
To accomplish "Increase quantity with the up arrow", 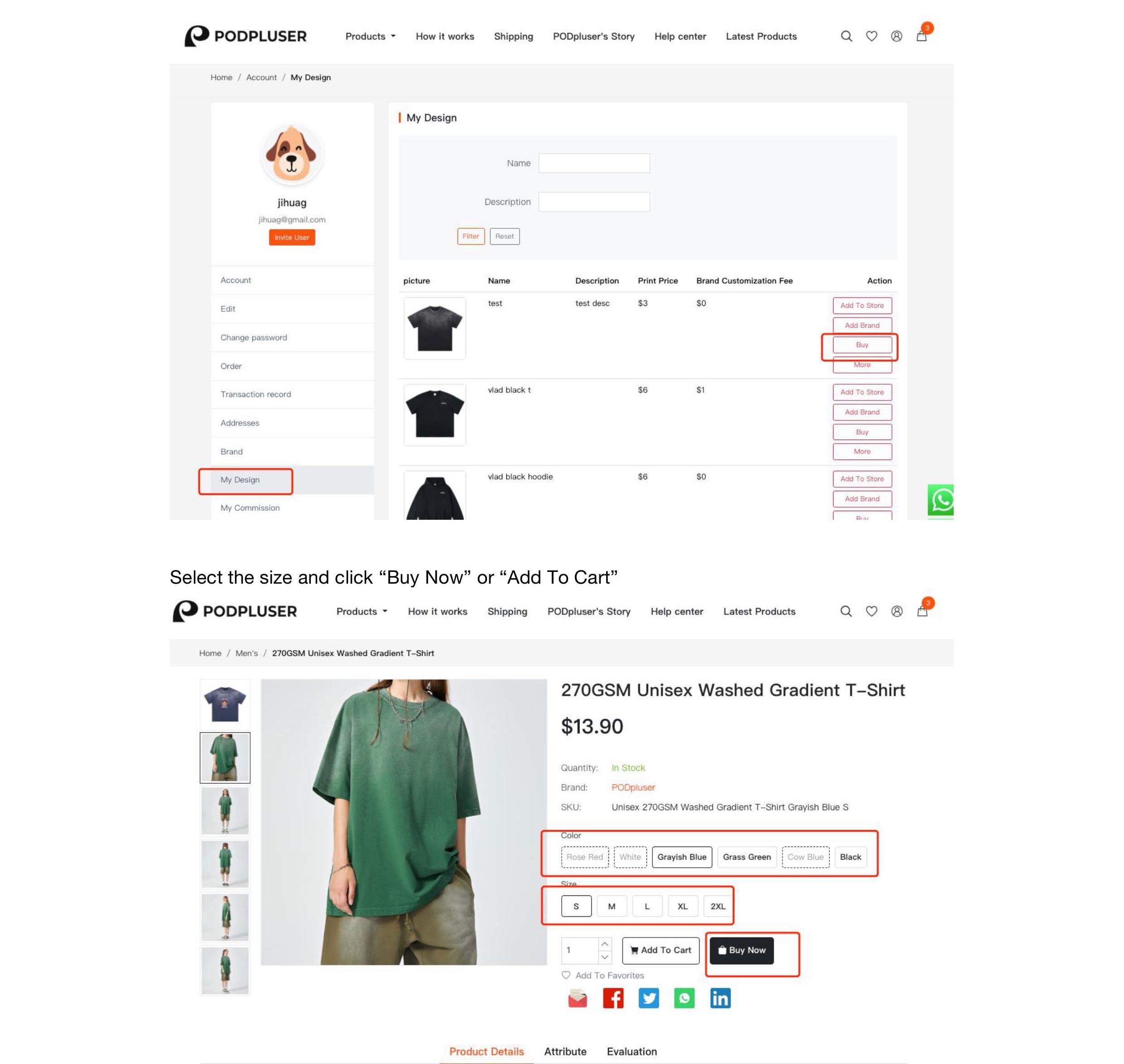I will coord(604,944).
